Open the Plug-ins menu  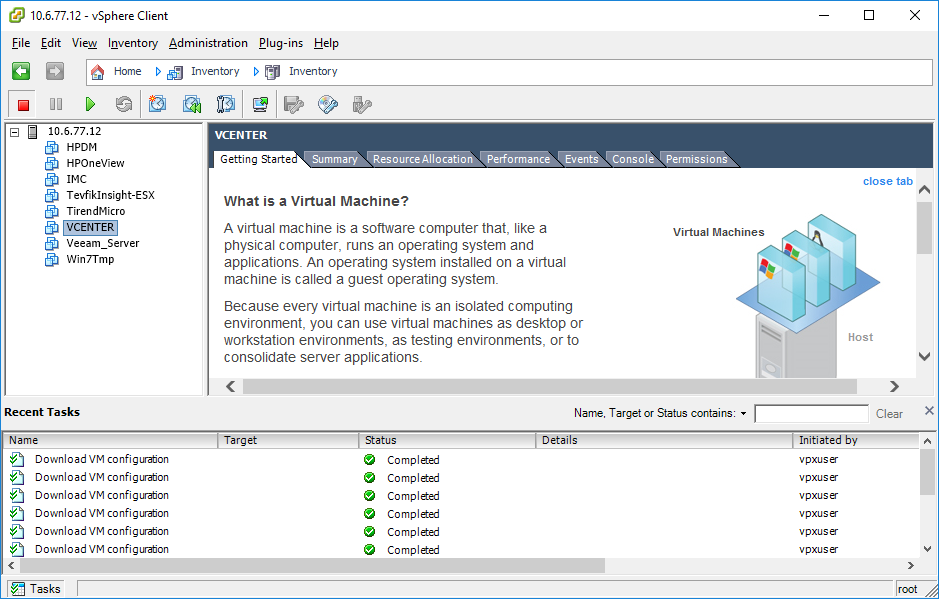click(x=281, y=43)
